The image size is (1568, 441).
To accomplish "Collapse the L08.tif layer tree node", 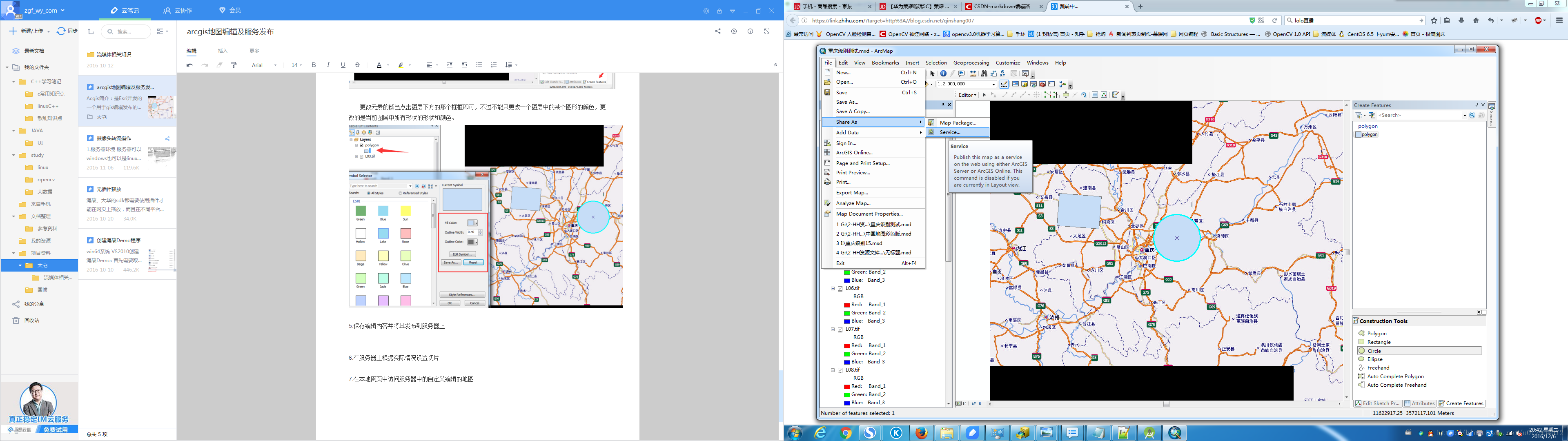I will 833,370.
